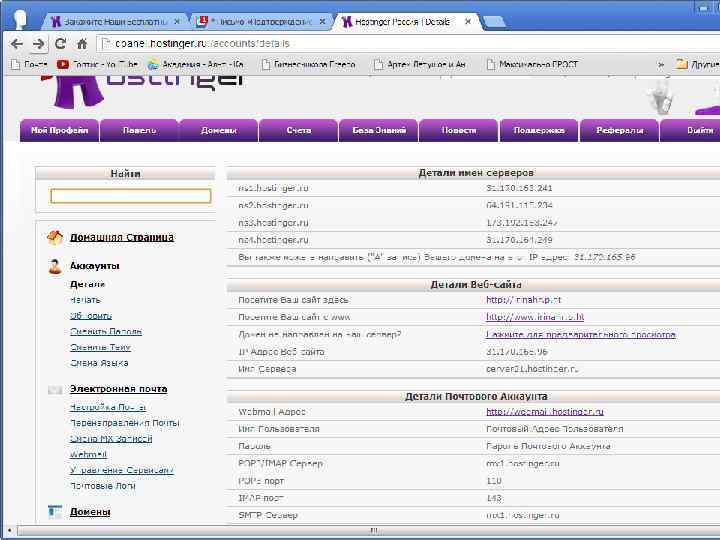Open the Домены menu
Screen dimensions: 720x540
coord(219,130)
